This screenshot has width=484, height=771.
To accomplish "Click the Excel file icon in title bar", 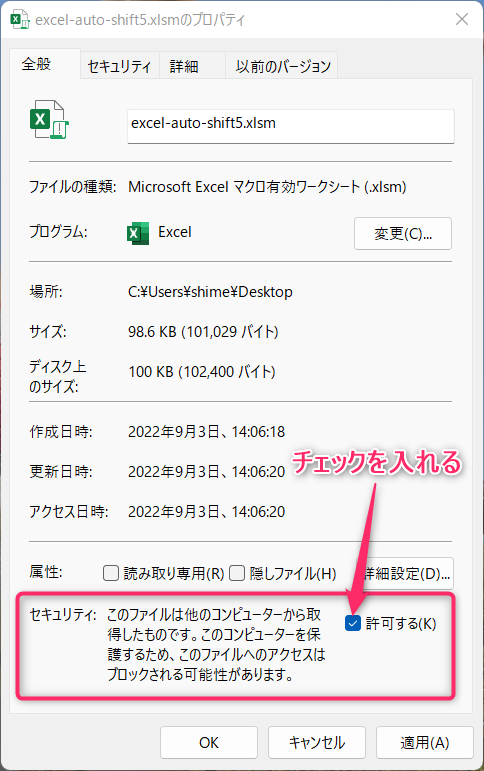I will point(20,20).
